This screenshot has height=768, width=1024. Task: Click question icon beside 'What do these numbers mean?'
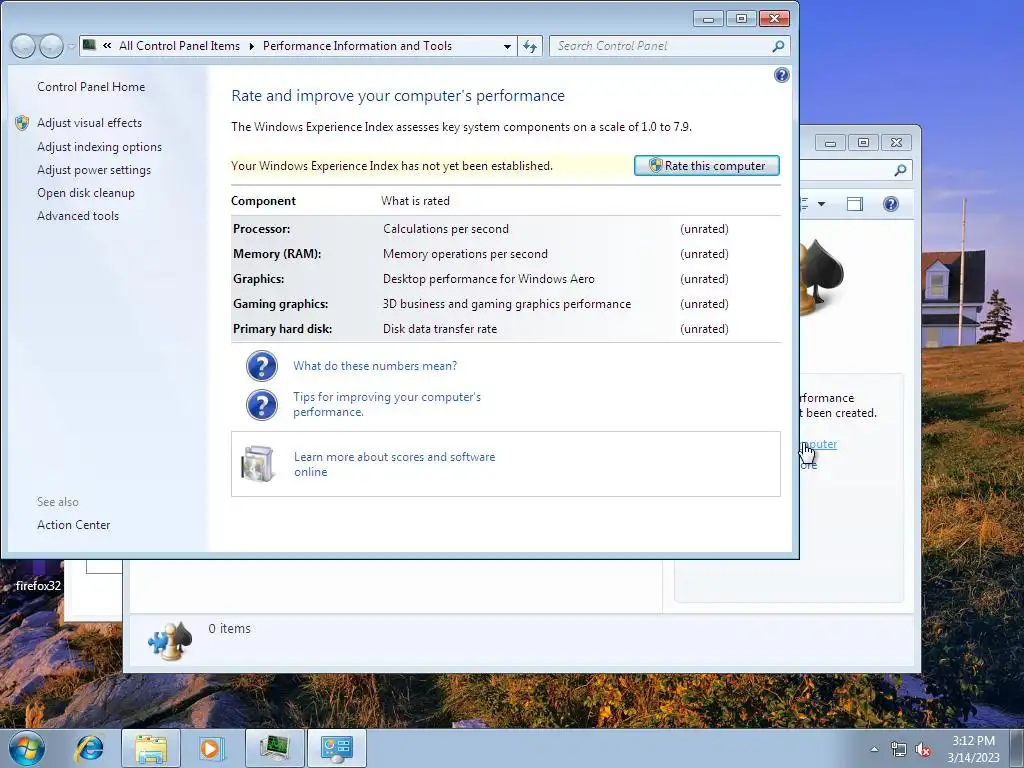(x=262, y=366)
